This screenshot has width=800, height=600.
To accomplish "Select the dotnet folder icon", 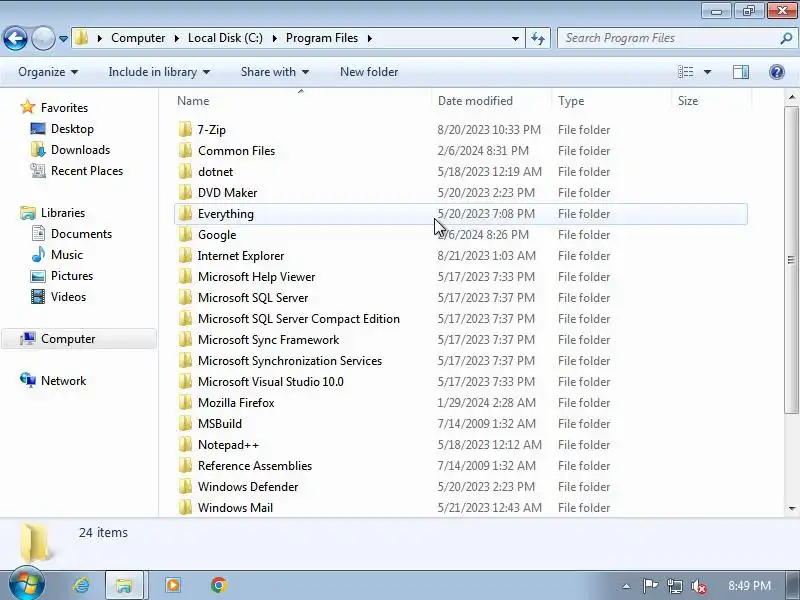I will tap(185, 171).
